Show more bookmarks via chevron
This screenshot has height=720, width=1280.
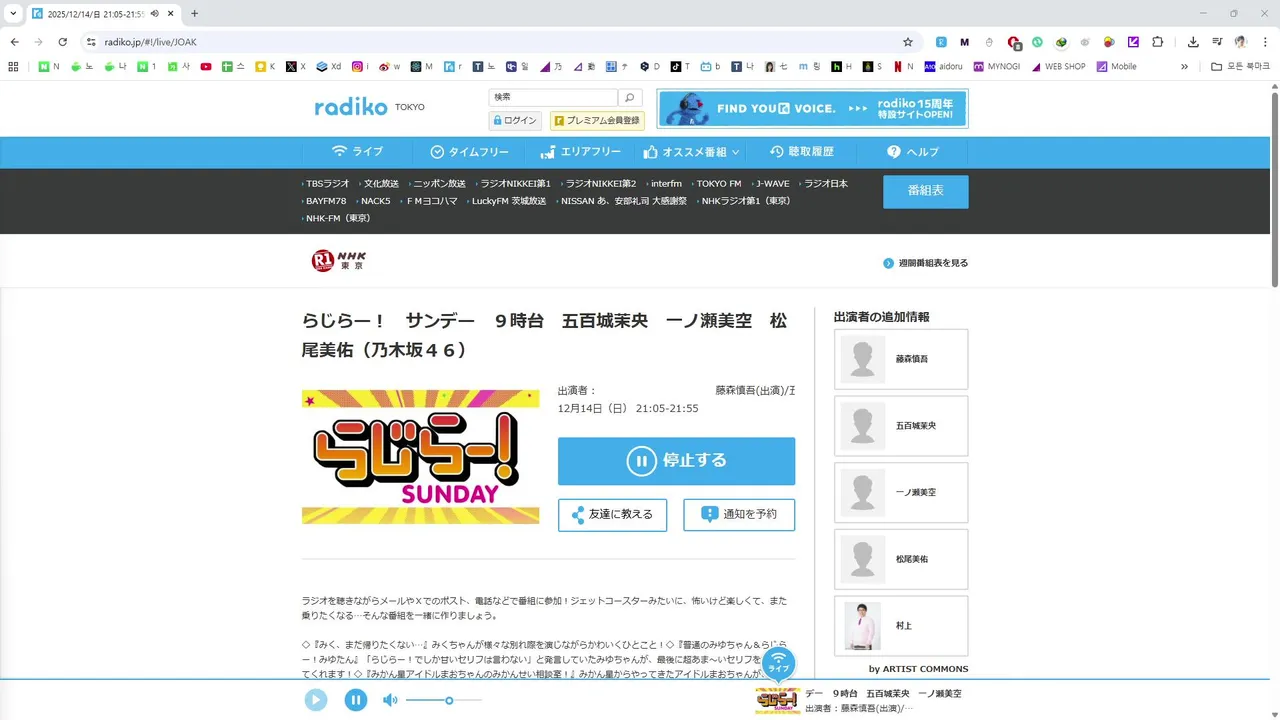1184,67
